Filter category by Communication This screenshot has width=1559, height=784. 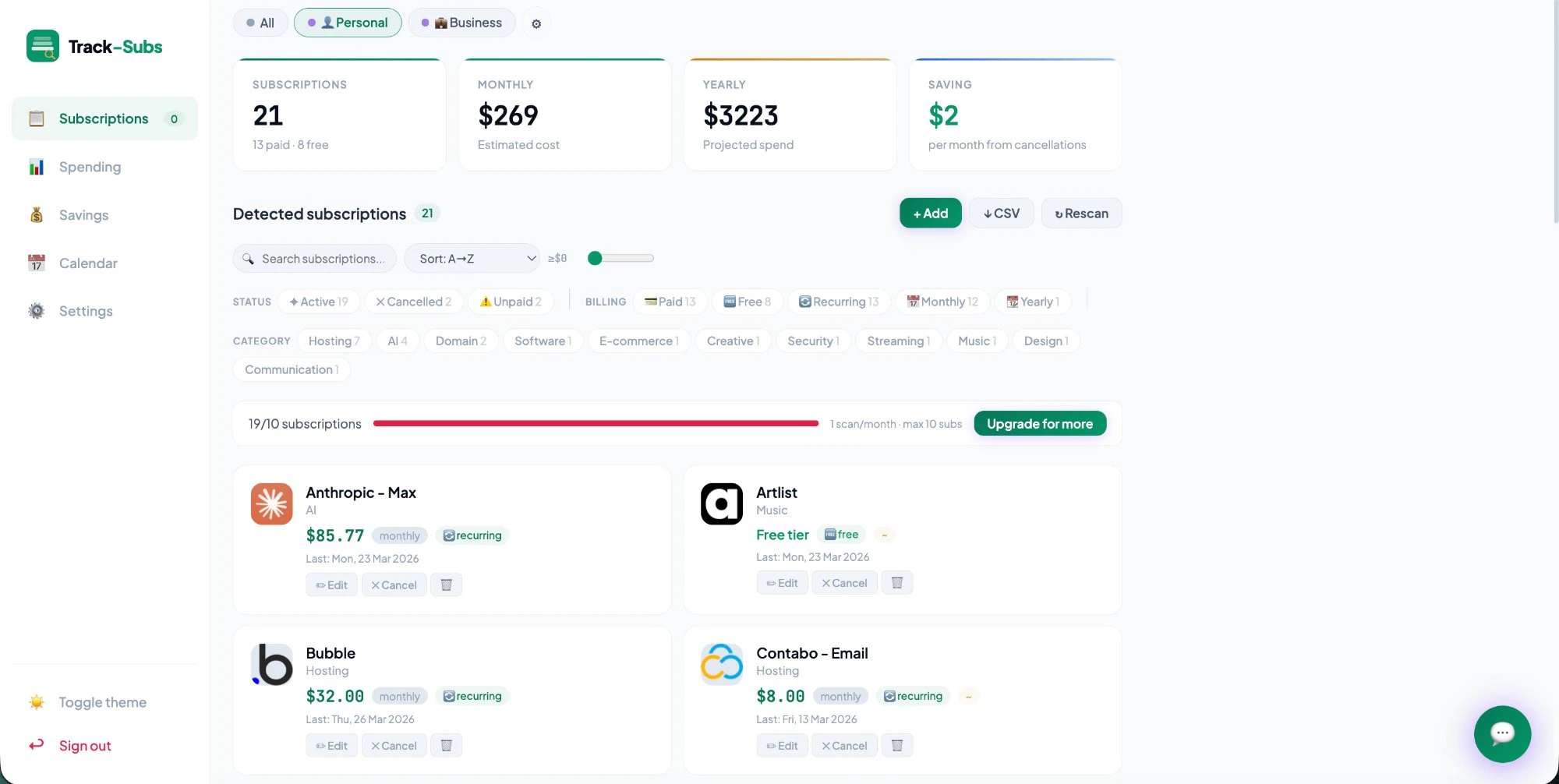[x=292, y=369]
